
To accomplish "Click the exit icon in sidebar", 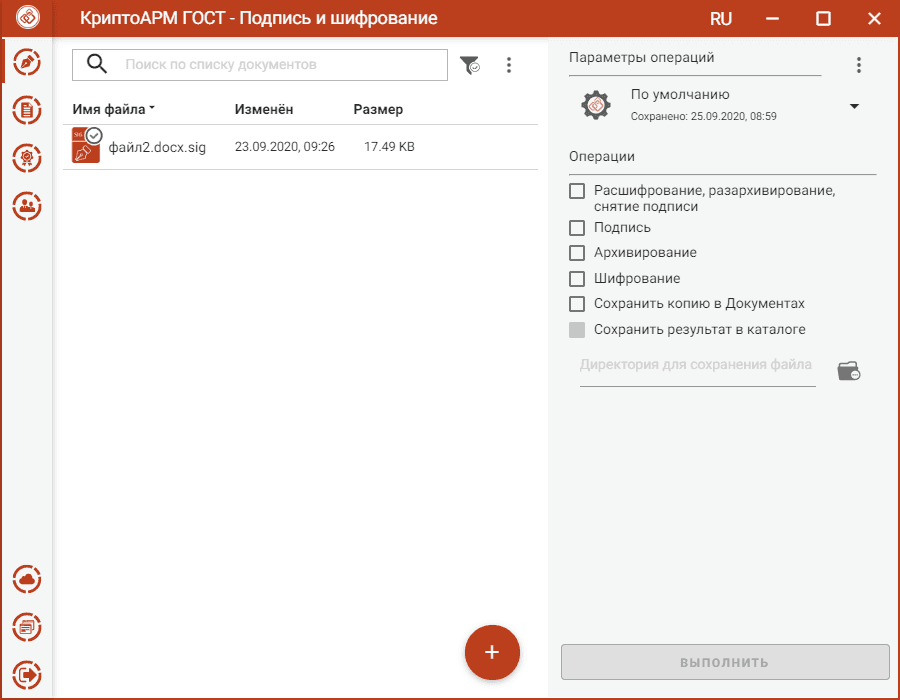I will (x=27, y=675).
